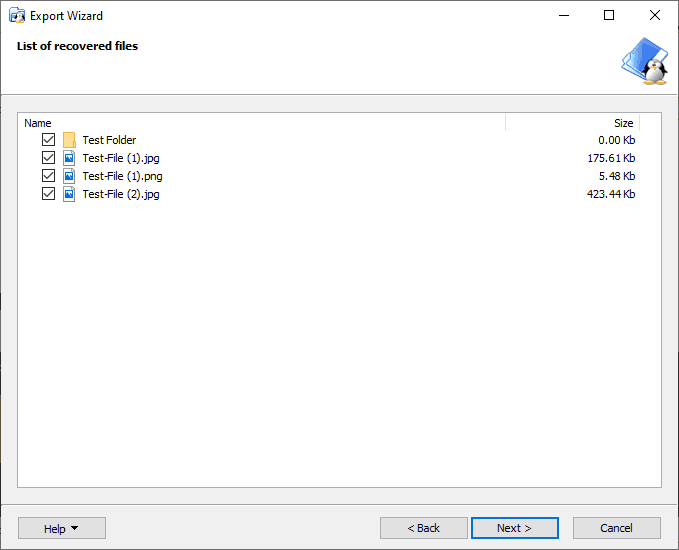
Task: Close the Export Wizard window
Action: (655, 16)
